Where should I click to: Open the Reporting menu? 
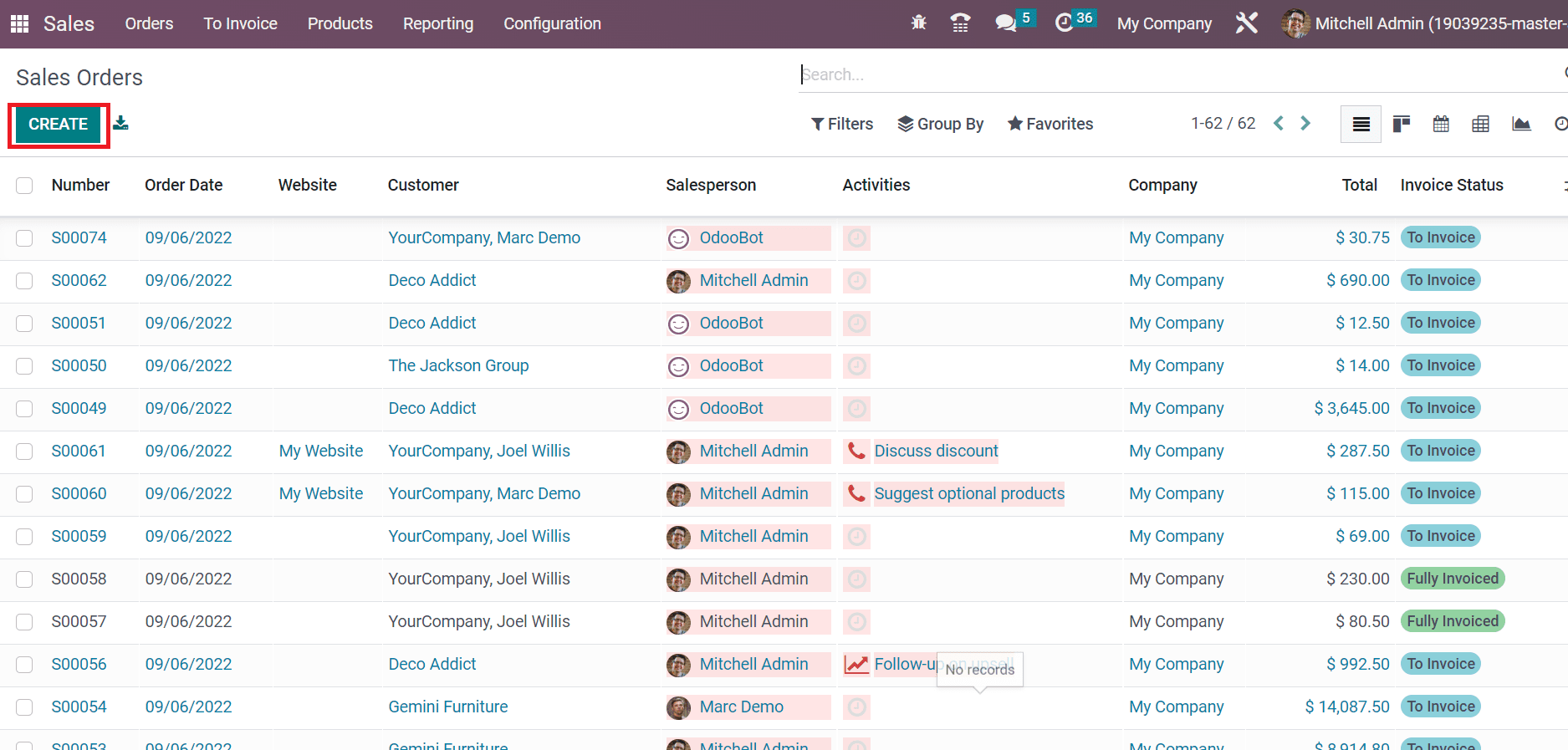438,23
